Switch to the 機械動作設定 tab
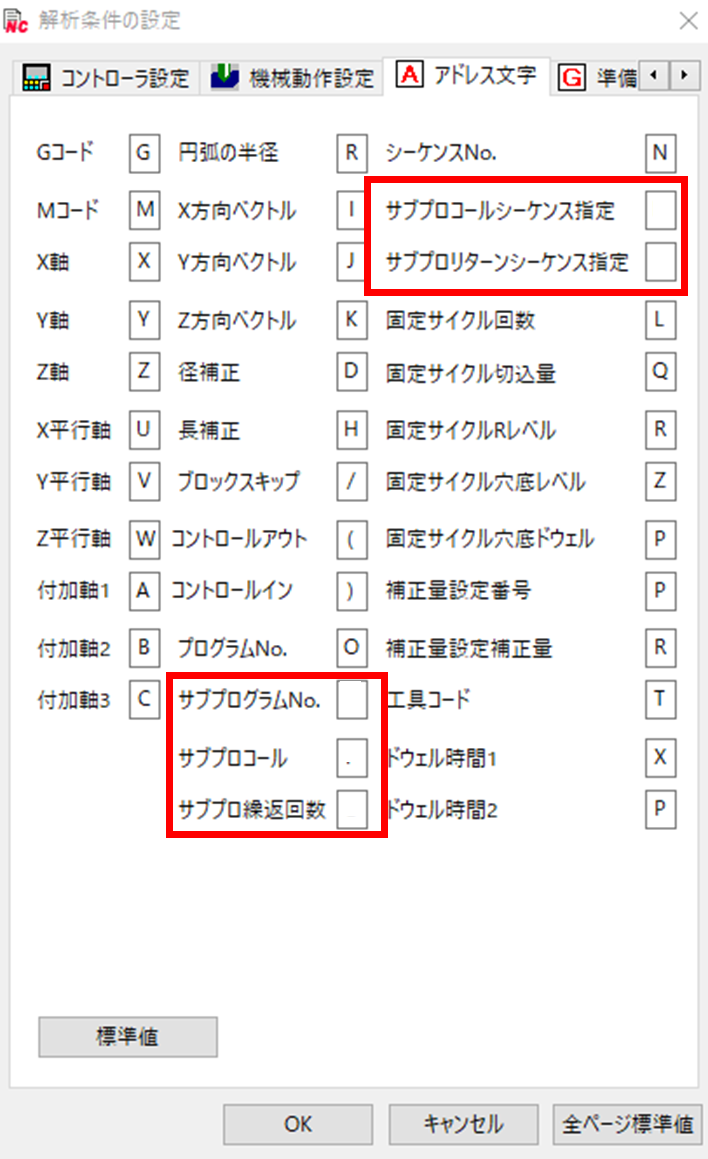708x1159 pixels. click(x=292, y=77)
